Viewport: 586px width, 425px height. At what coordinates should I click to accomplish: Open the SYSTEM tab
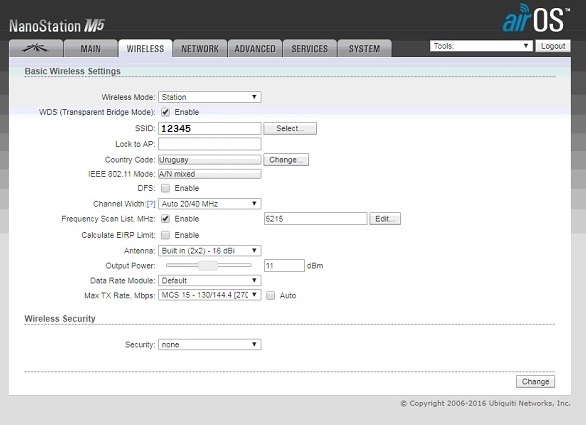(x=364, y=48)
